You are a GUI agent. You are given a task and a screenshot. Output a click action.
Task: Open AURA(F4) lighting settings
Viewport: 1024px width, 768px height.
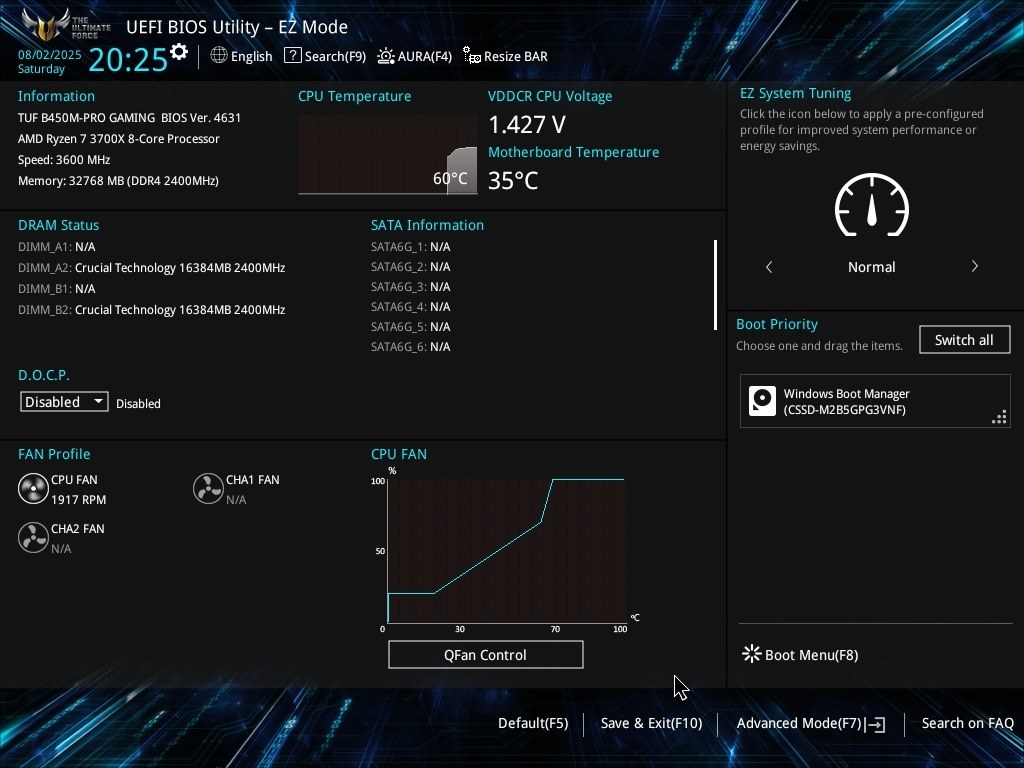[x=415, y=56]
